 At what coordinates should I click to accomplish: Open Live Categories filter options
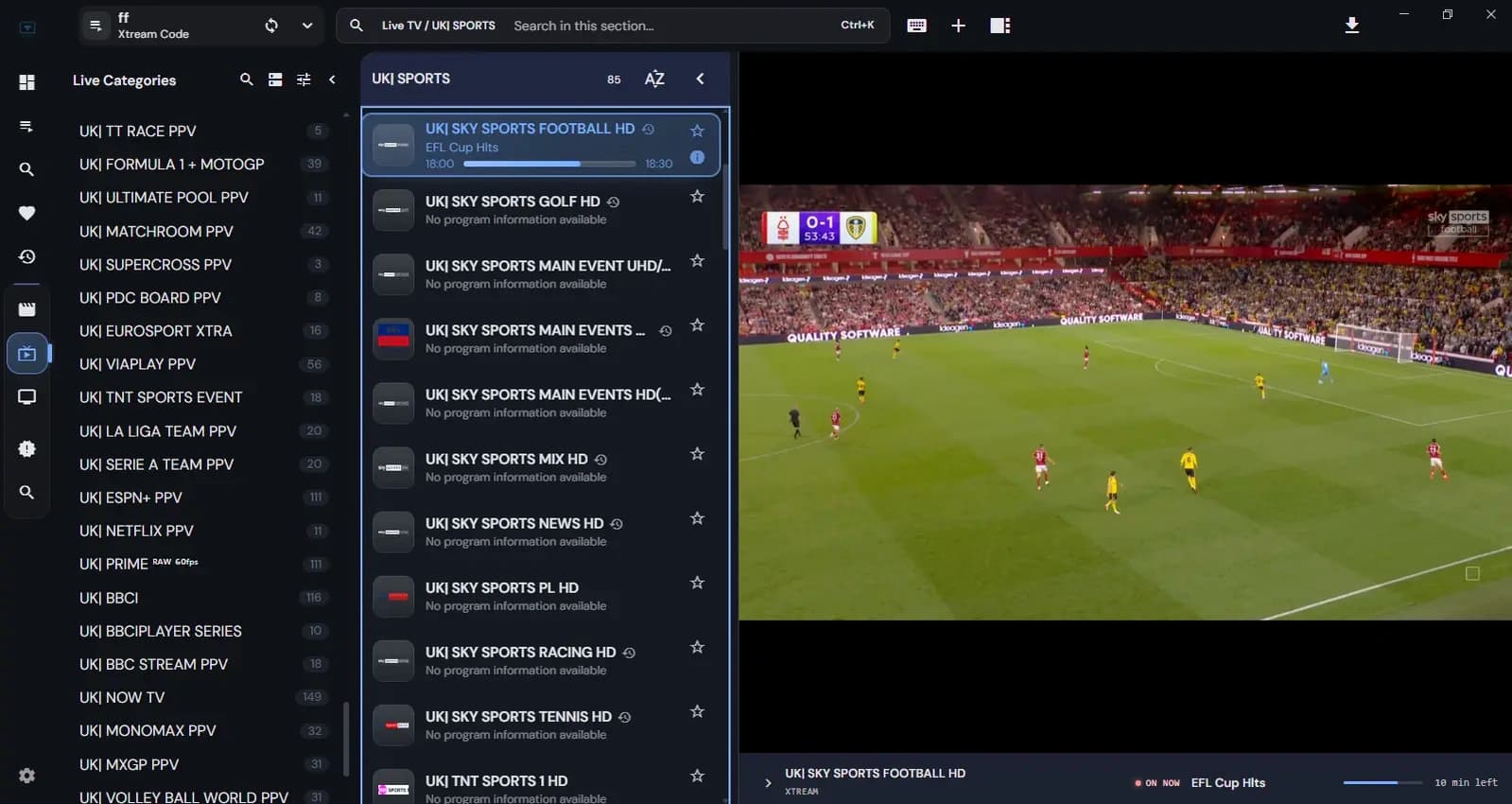[x=304, y=79]
